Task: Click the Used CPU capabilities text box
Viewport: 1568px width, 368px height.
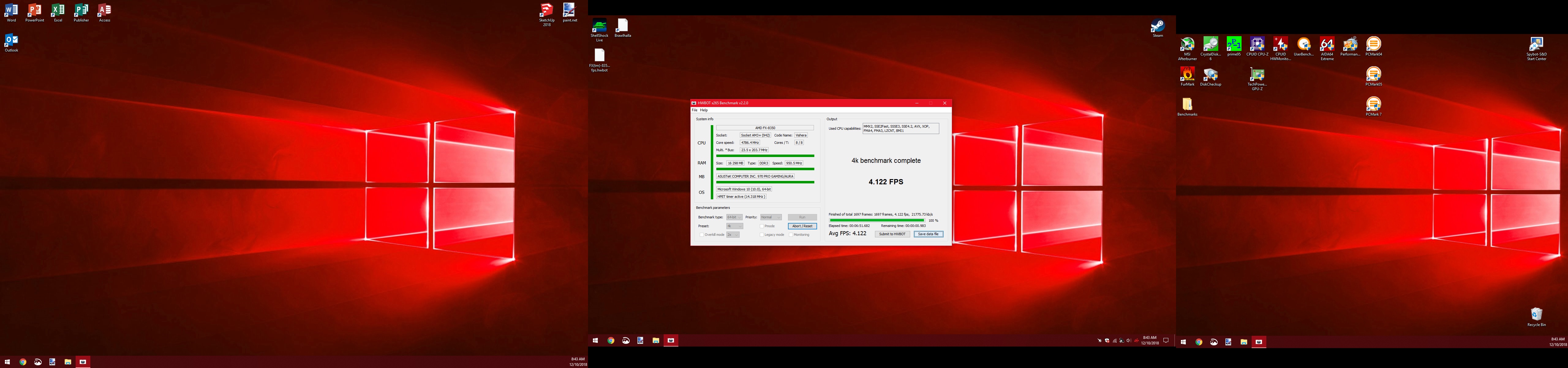Action: (x=900, y=128)
